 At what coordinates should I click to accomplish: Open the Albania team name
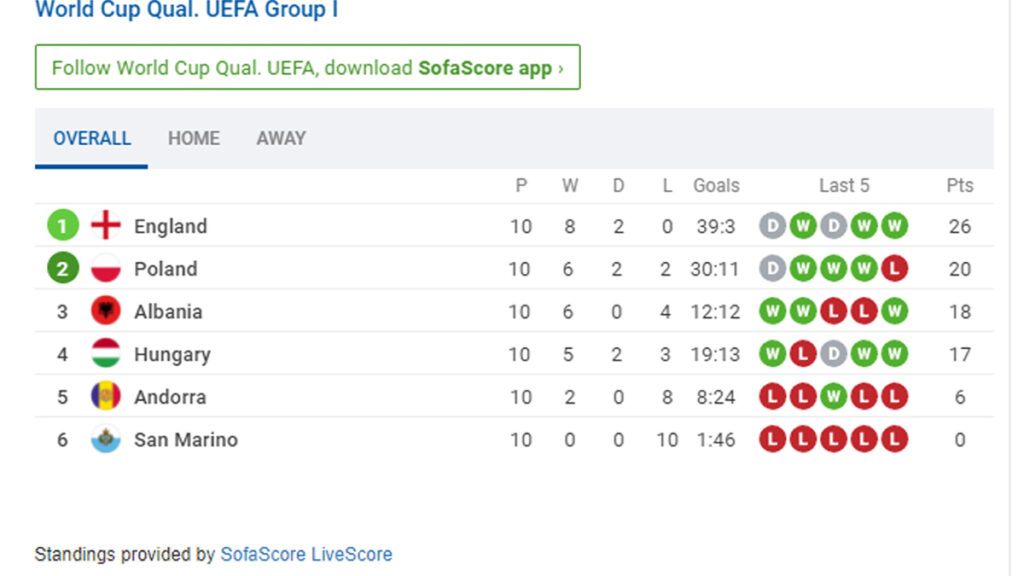[x=168, y=312]
